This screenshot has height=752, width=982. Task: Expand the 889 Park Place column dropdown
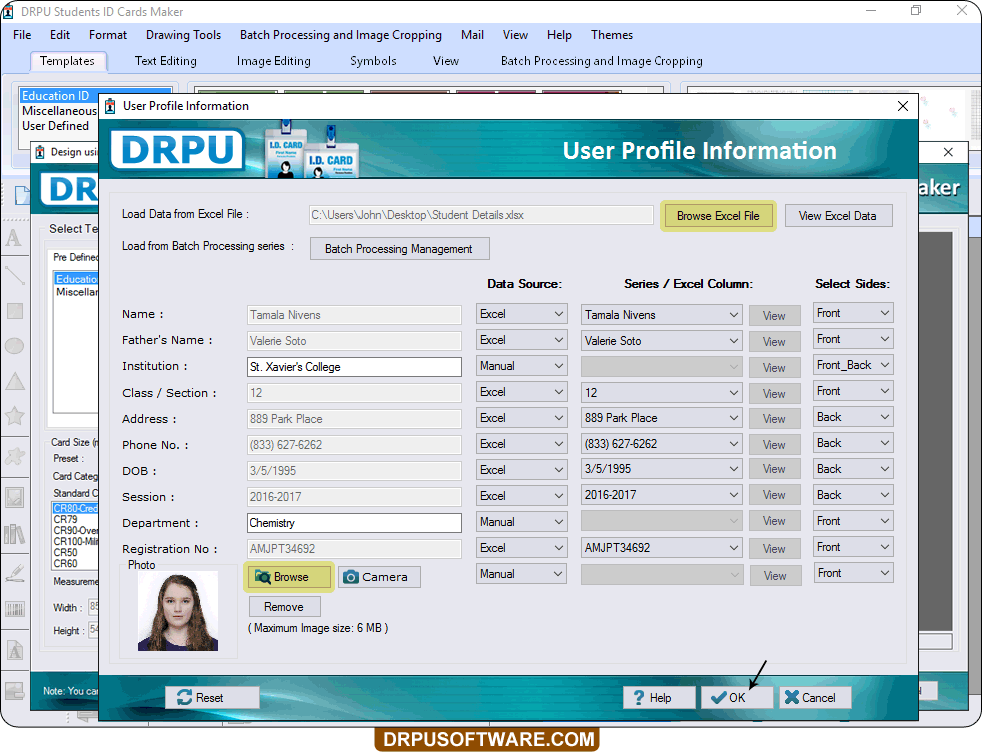(662, 418)
